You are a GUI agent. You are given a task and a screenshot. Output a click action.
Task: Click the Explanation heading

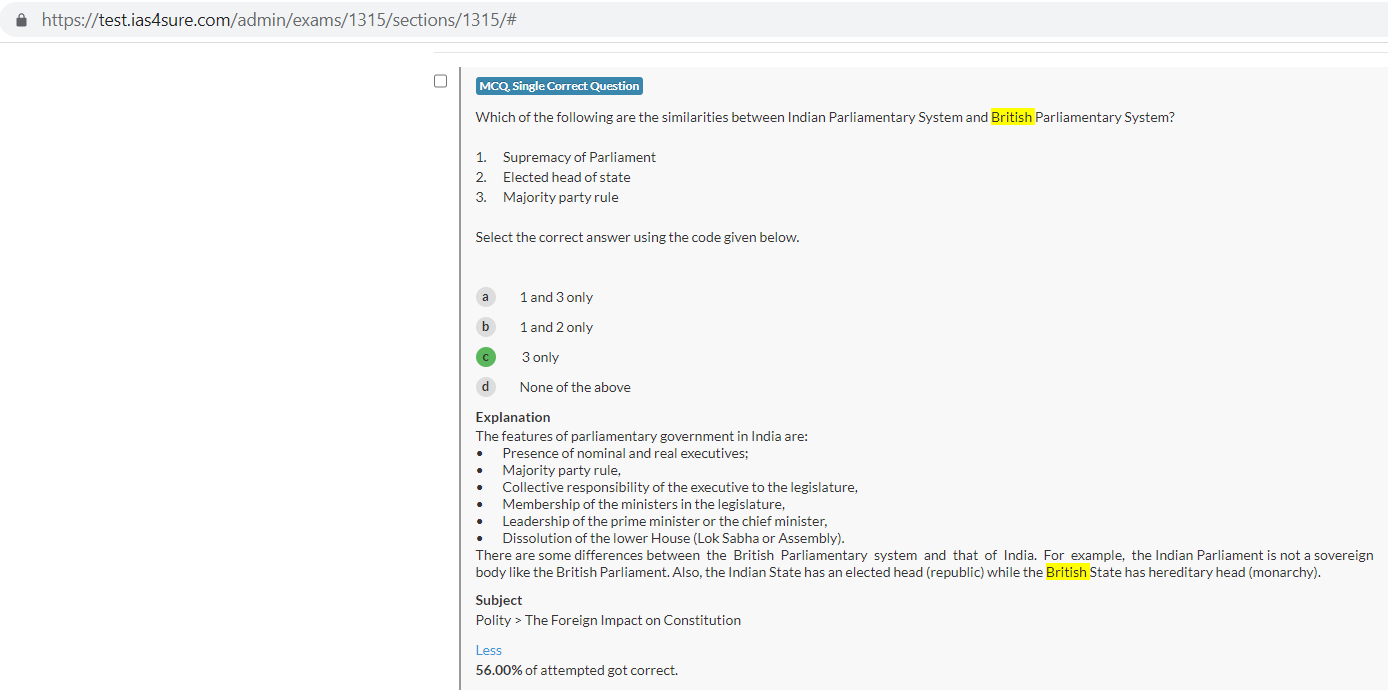pos(512,417)
